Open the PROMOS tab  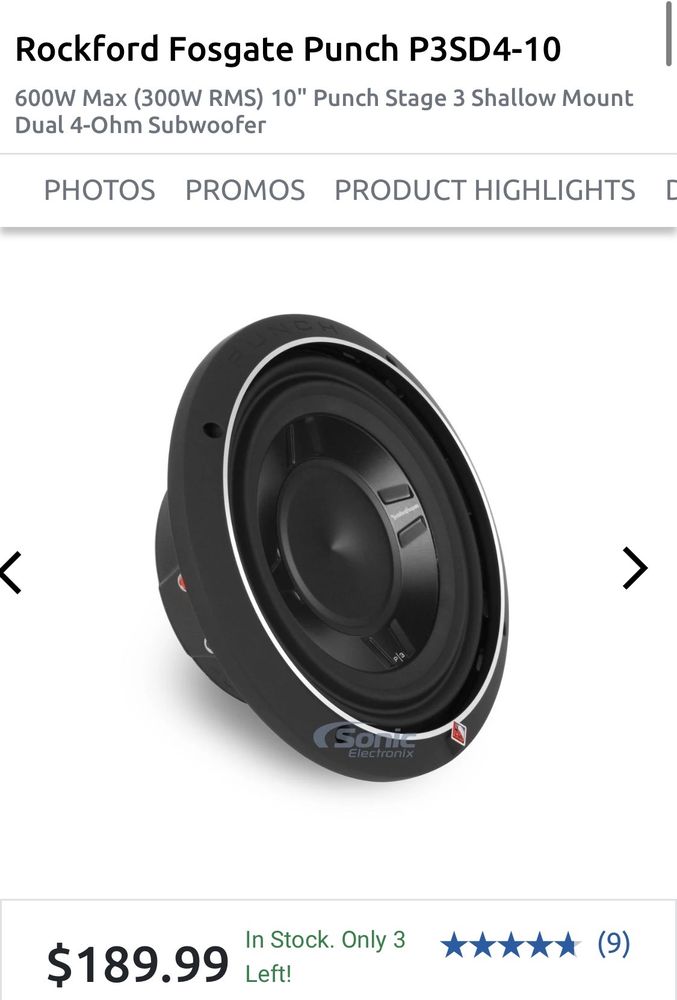coord(245,190)
